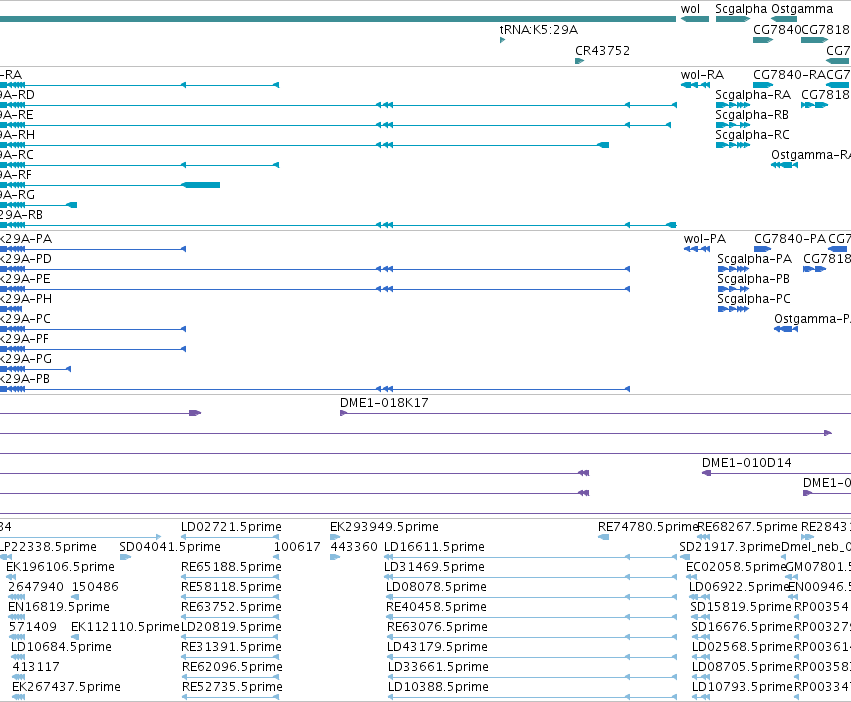Click the CG7840-PA protein label

click(x=790, y=239)
